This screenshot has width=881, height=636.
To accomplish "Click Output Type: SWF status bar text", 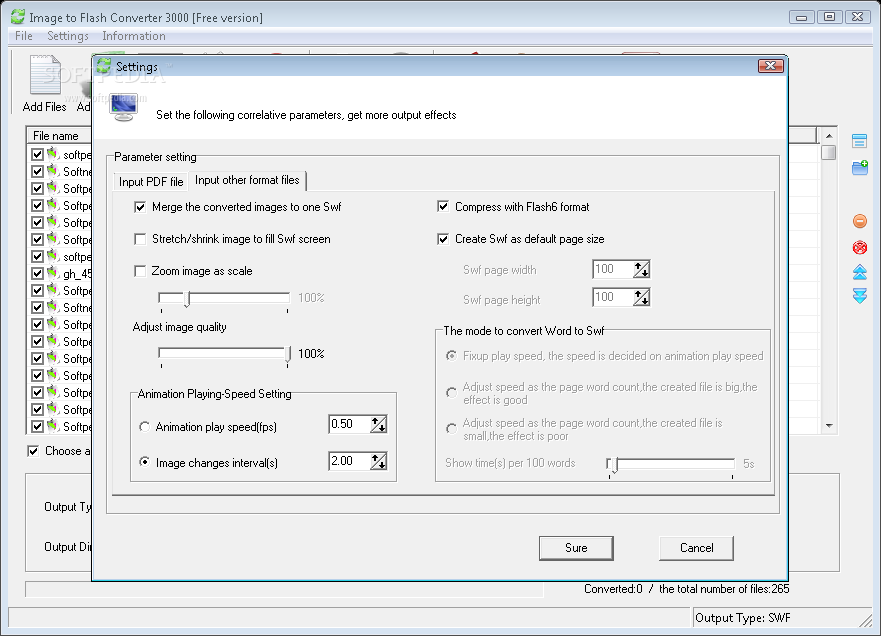I will click(x=743, y=618).
